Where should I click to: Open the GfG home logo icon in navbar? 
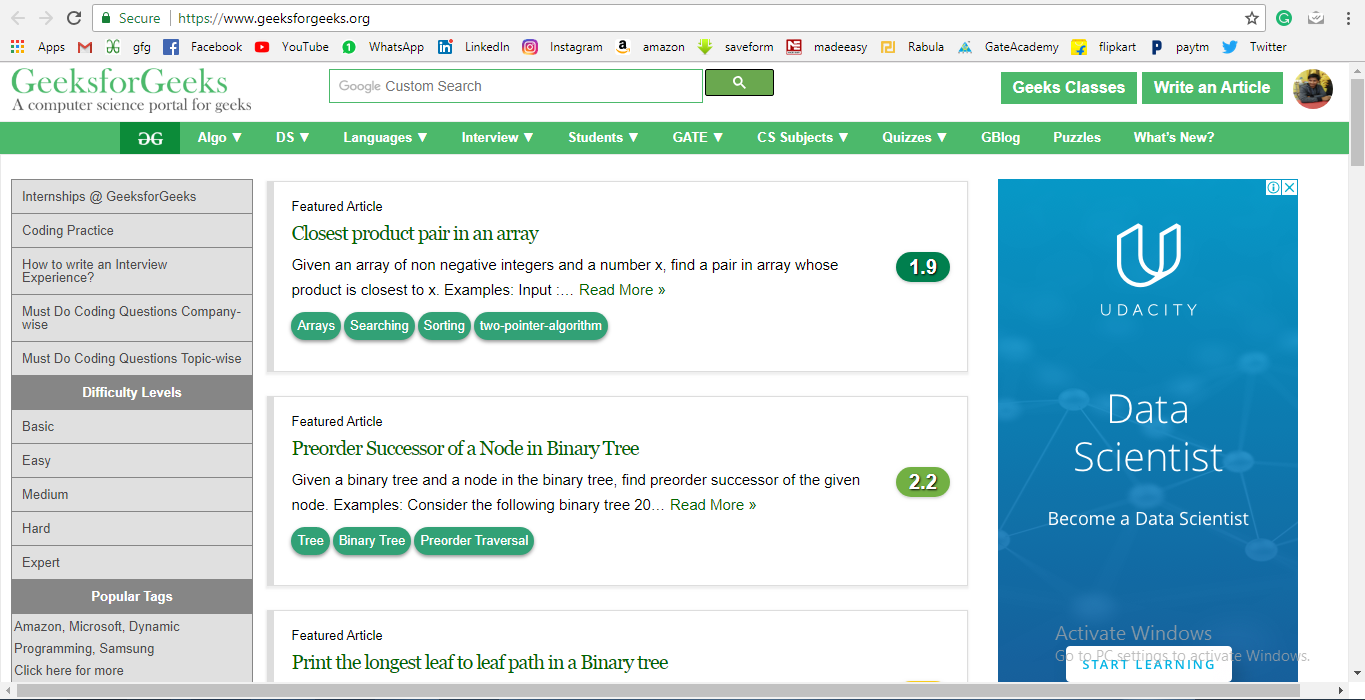point(150,138)
